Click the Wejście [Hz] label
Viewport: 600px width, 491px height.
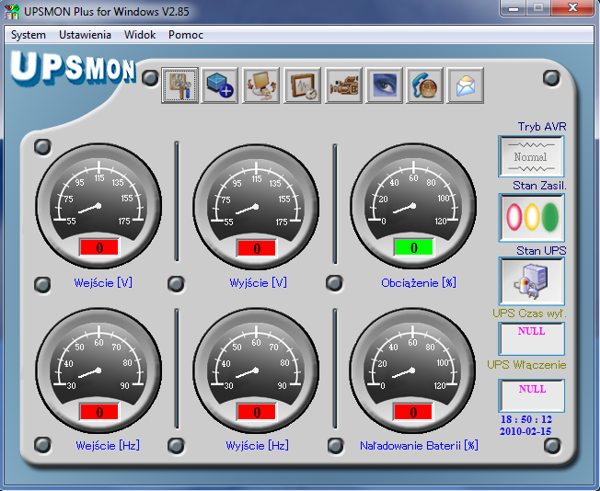[x=108, y=445]
